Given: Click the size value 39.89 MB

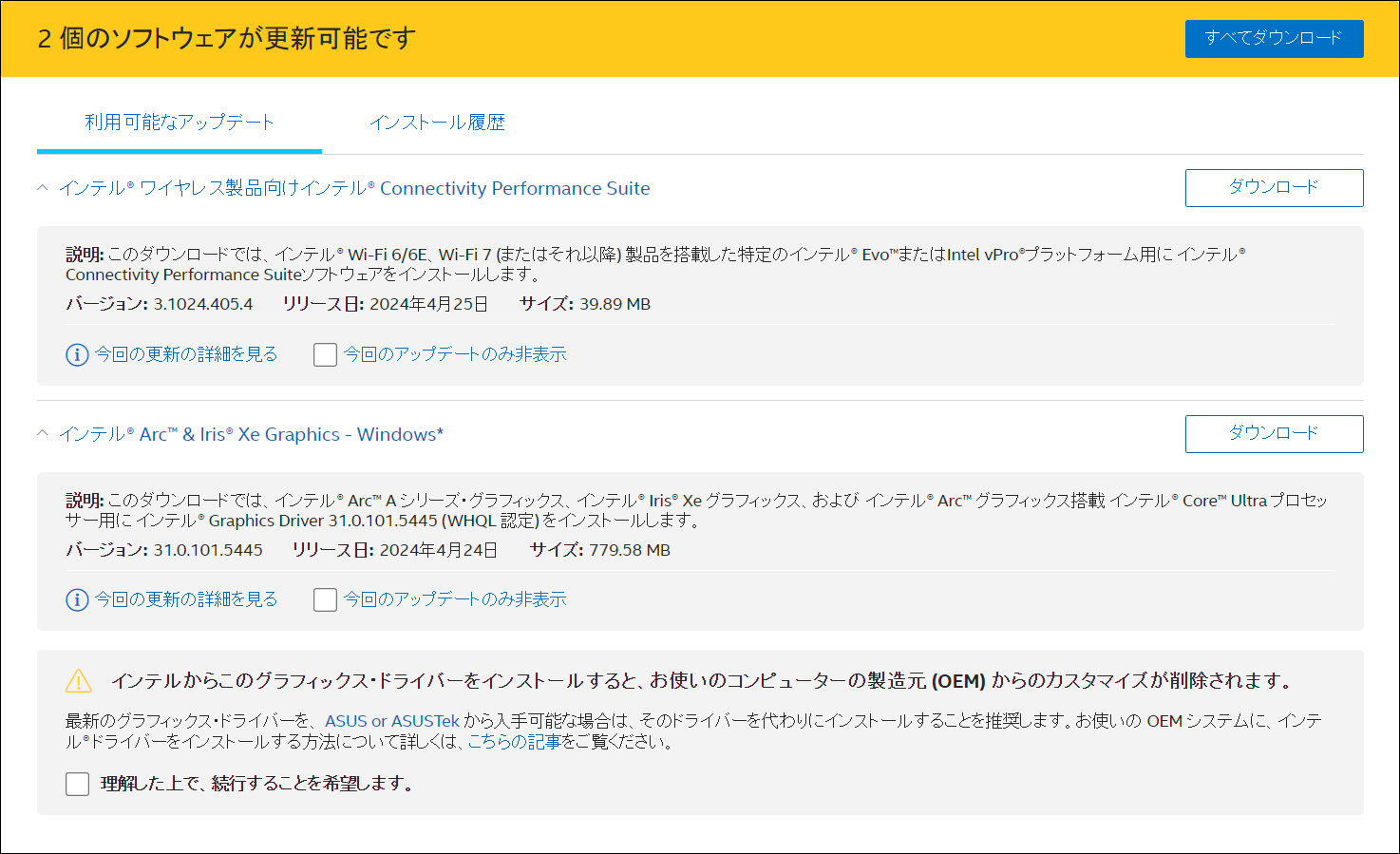Looking at the screenshot, I should (x=615, y=304).
